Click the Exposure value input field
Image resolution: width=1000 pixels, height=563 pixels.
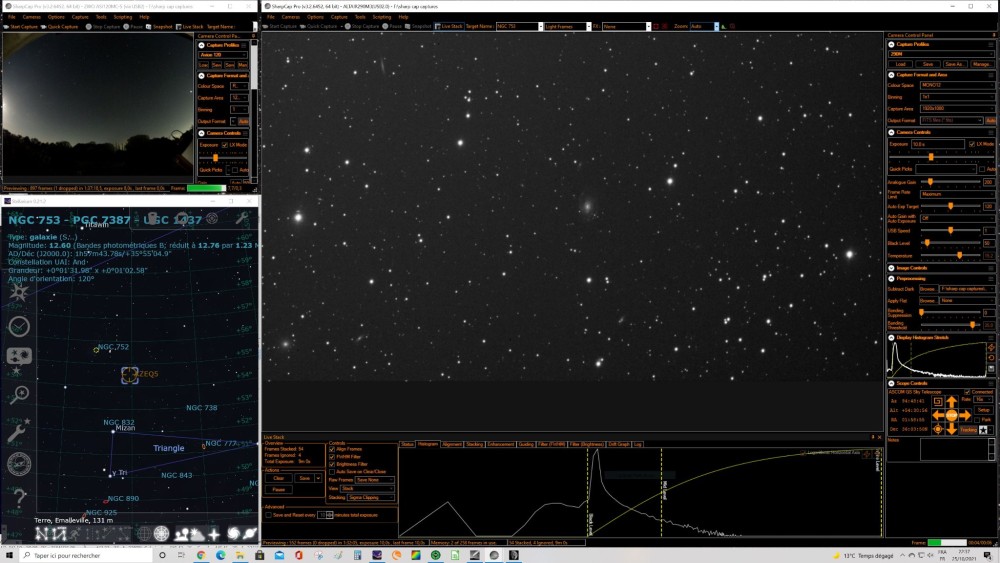pos(937,144)
